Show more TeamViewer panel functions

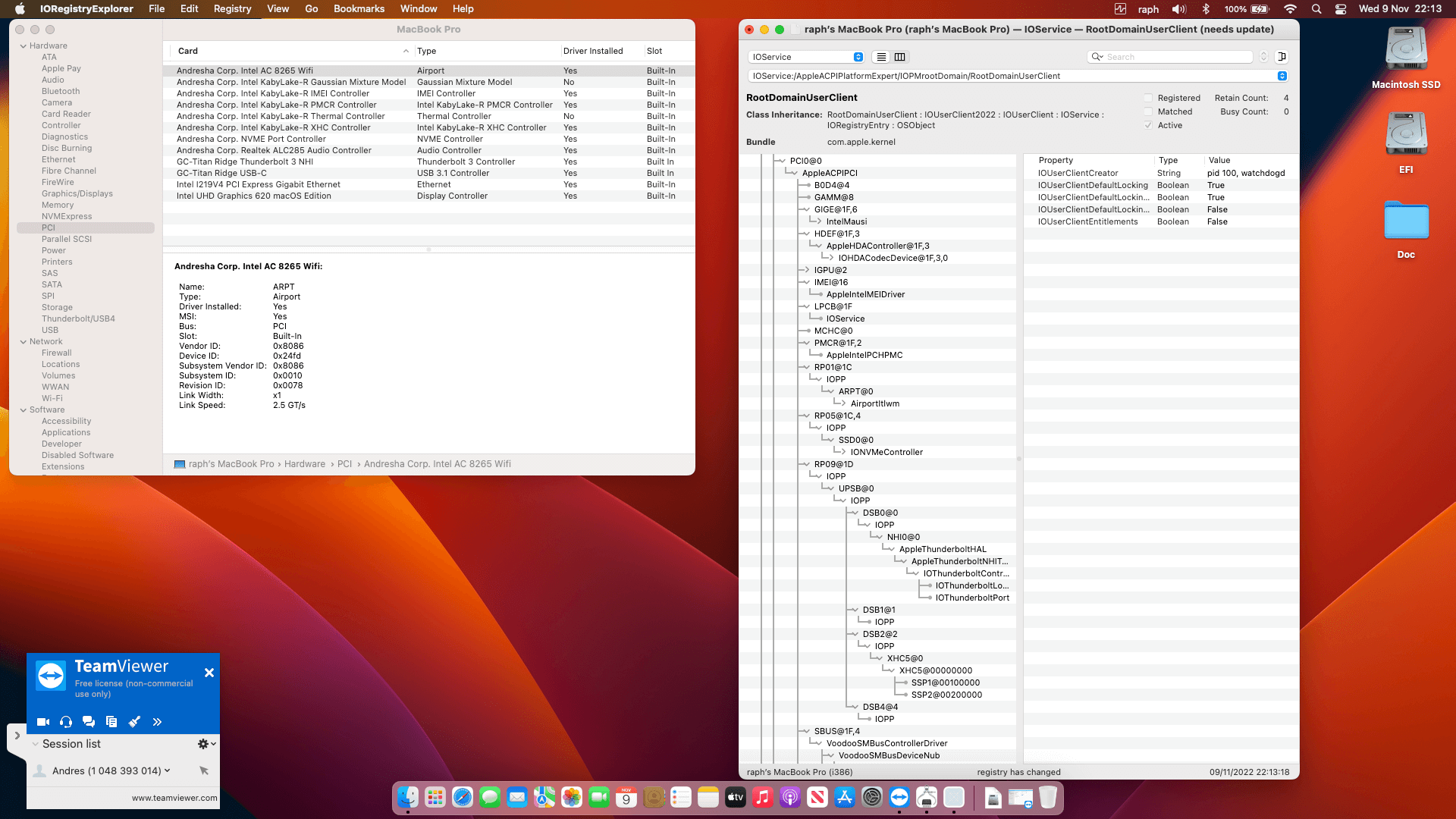[157, 722]
